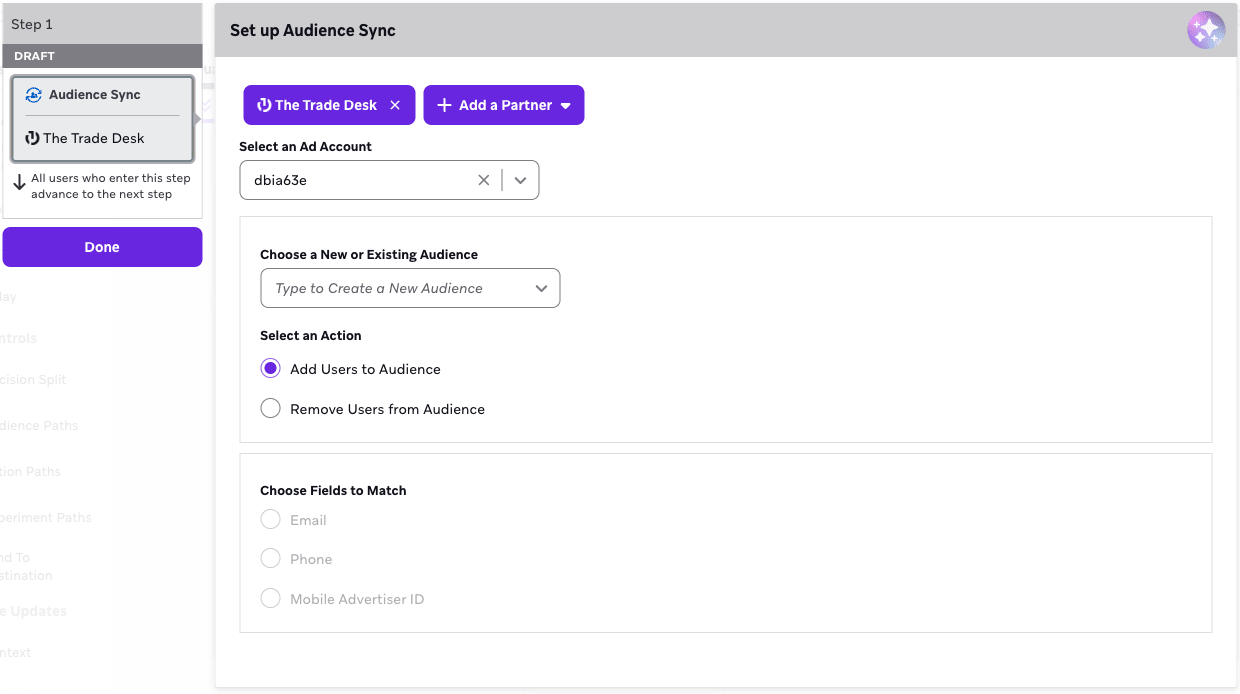Remove The Trade Desk partner via its X
This screenshot has width=1240, height=694.
click(x=395, y=104)
